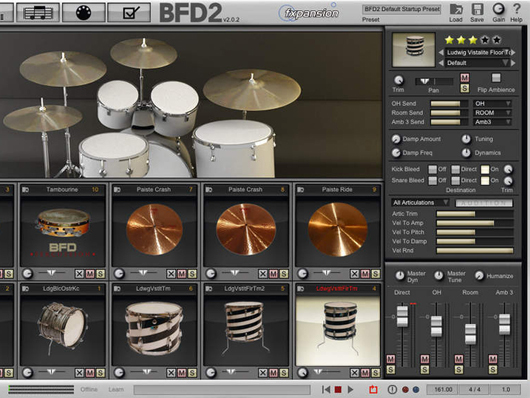Step to the previous Default preset with left arrow
The width and height of the screenshot is (530, 398).
(441, 63)
